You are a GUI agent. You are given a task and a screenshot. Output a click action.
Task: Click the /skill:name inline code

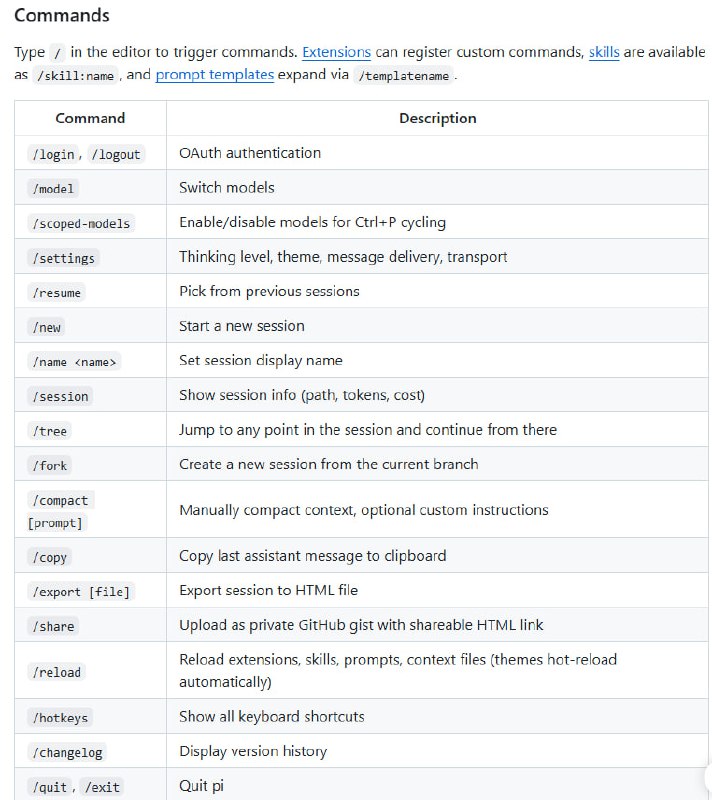point(75,76)
